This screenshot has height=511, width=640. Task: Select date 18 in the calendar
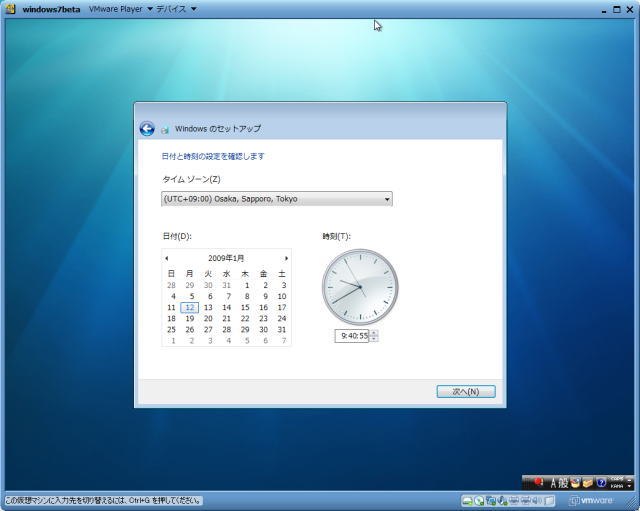(x=171, y=318)
